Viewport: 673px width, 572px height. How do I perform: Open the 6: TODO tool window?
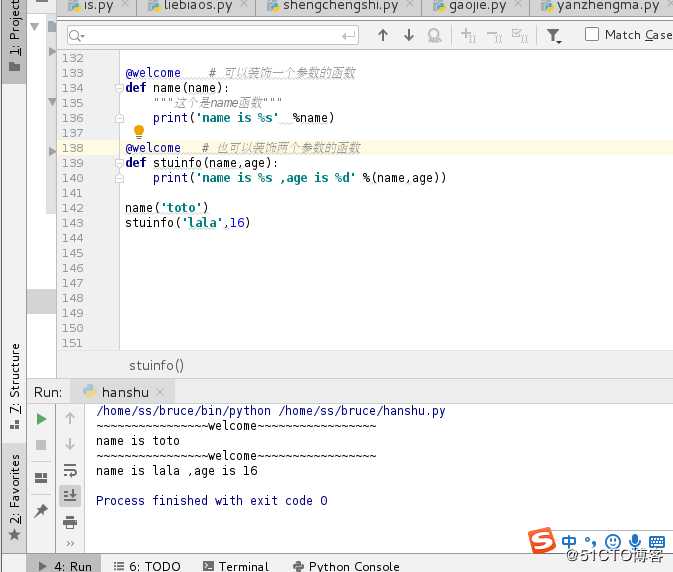(147, 566)
